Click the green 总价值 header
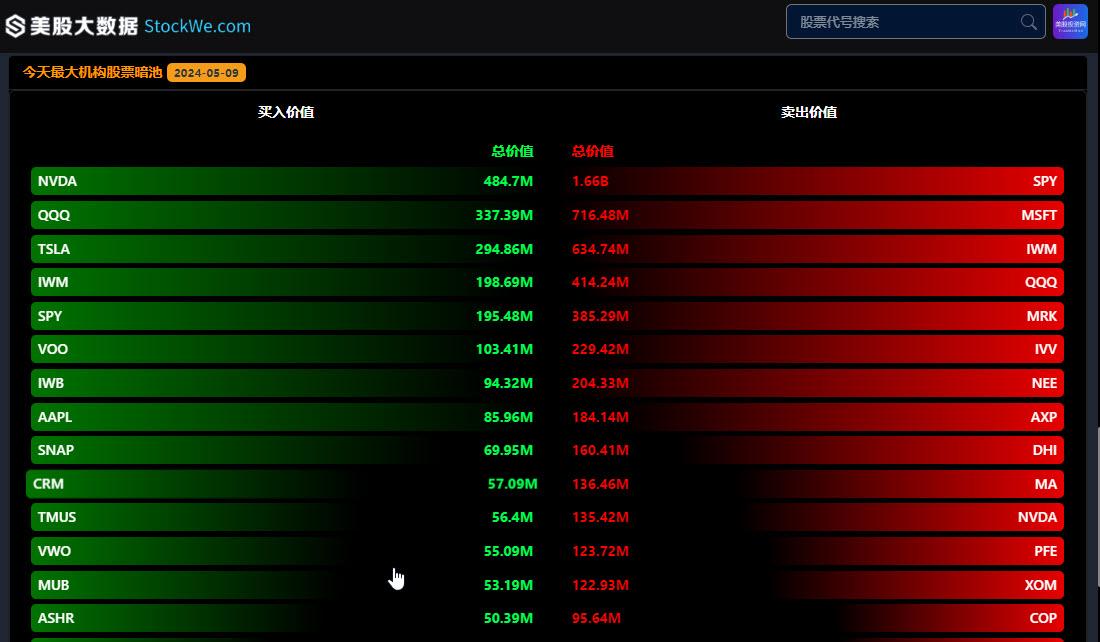This screenshot has width=1100, height=642. [512, 151]
